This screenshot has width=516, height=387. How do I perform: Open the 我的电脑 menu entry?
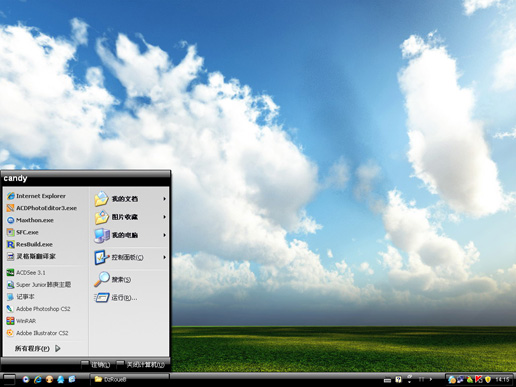click(130, 235)
